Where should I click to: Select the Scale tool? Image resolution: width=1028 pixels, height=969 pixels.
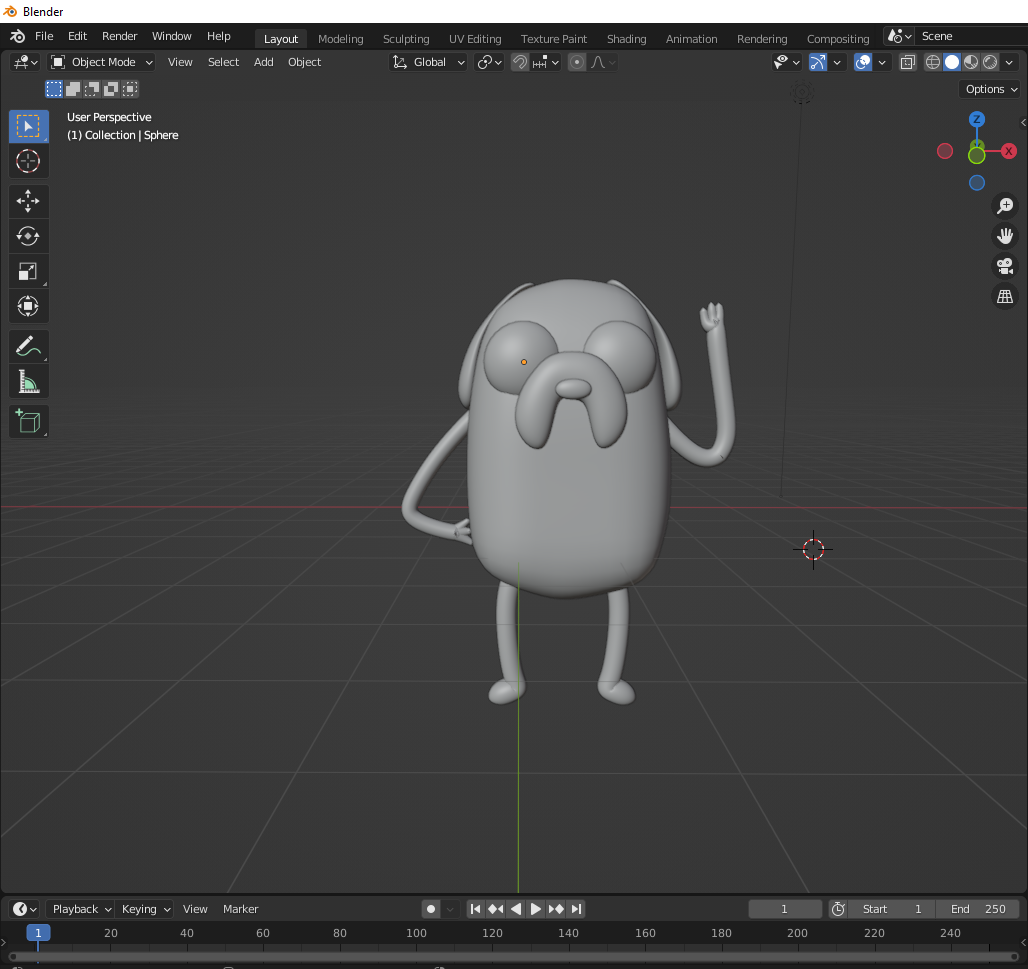click(28, 271)
